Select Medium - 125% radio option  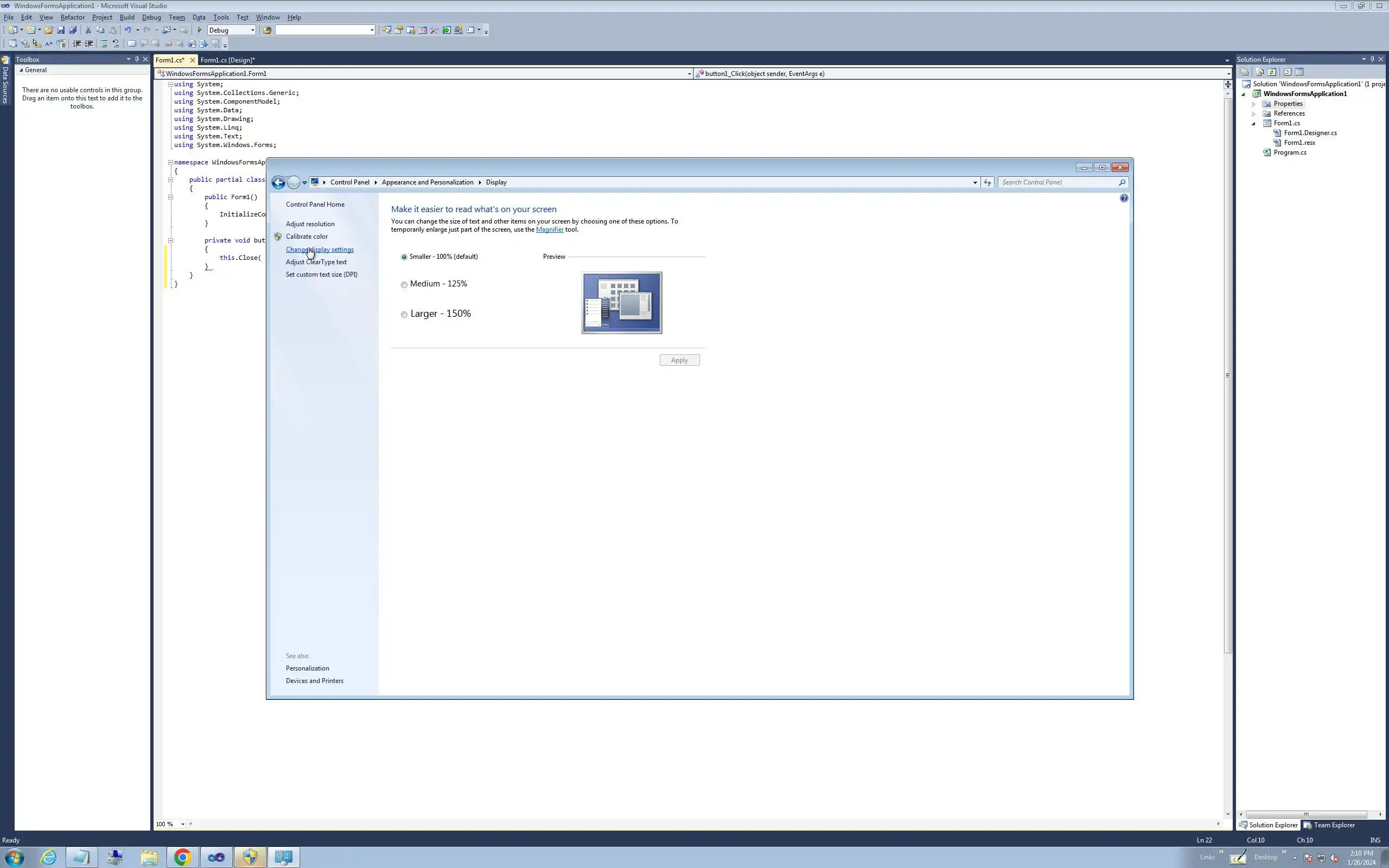[404, 285]
